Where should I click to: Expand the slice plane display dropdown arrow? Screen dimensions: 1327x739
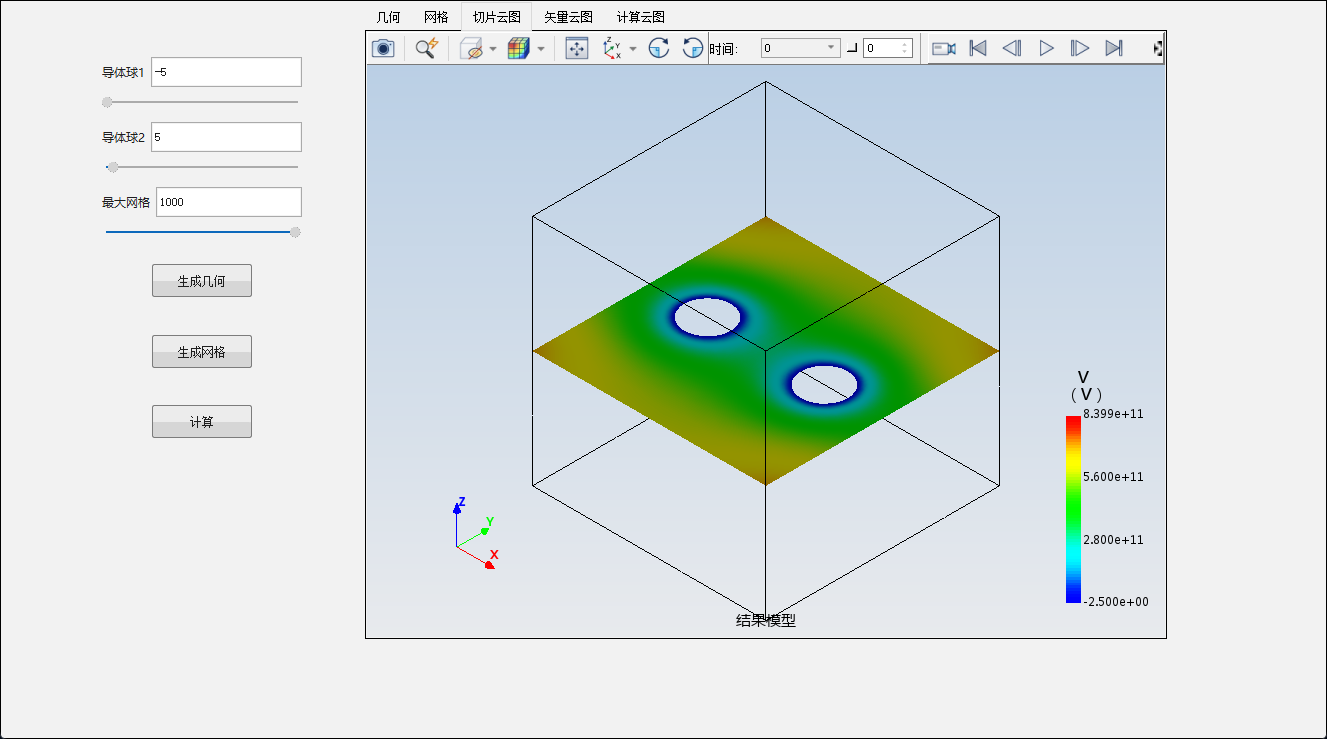[x=493, y=48]
